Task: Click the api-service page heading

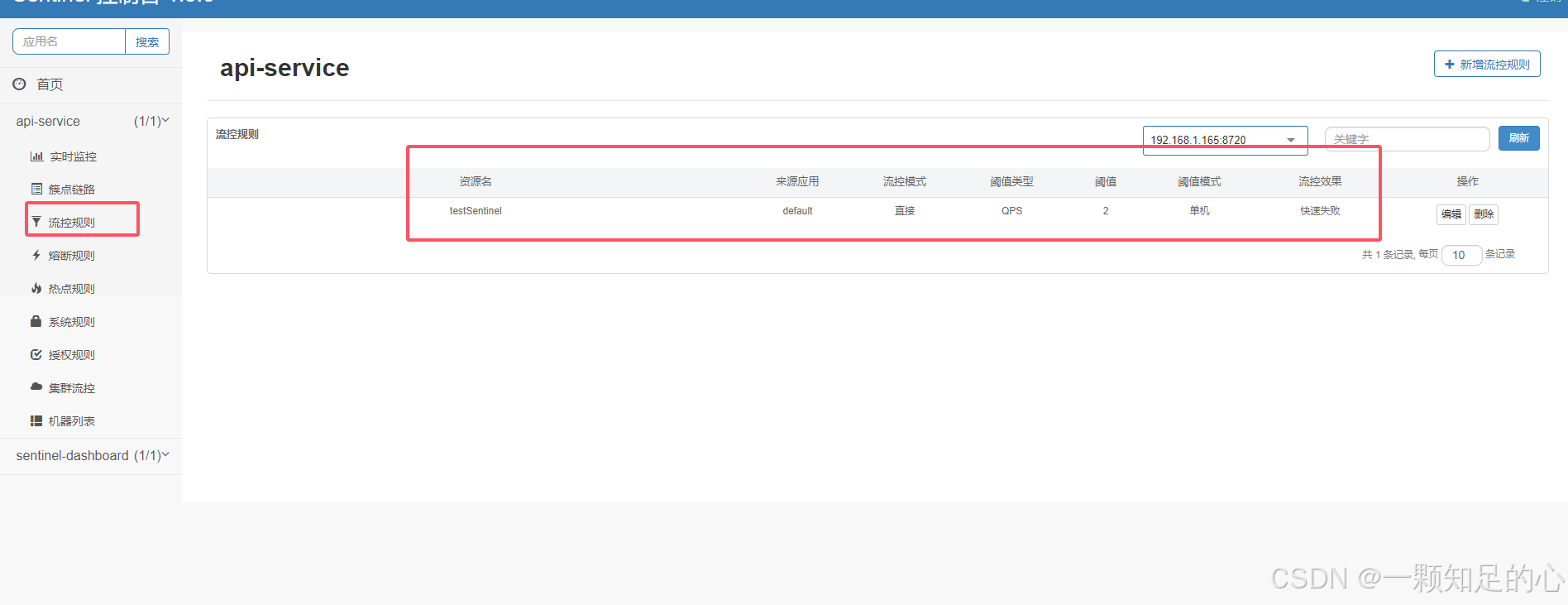Action: (x=284, y=67)
